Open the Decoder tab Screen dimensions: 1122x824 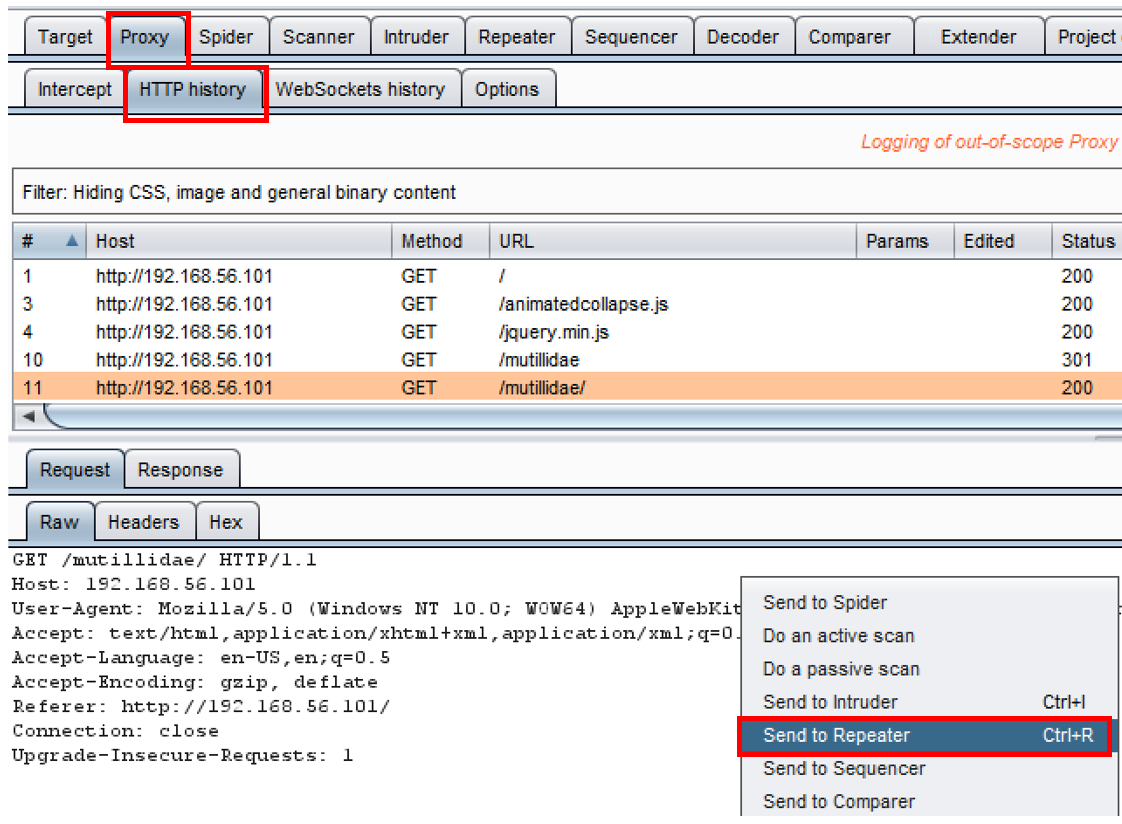744,38
